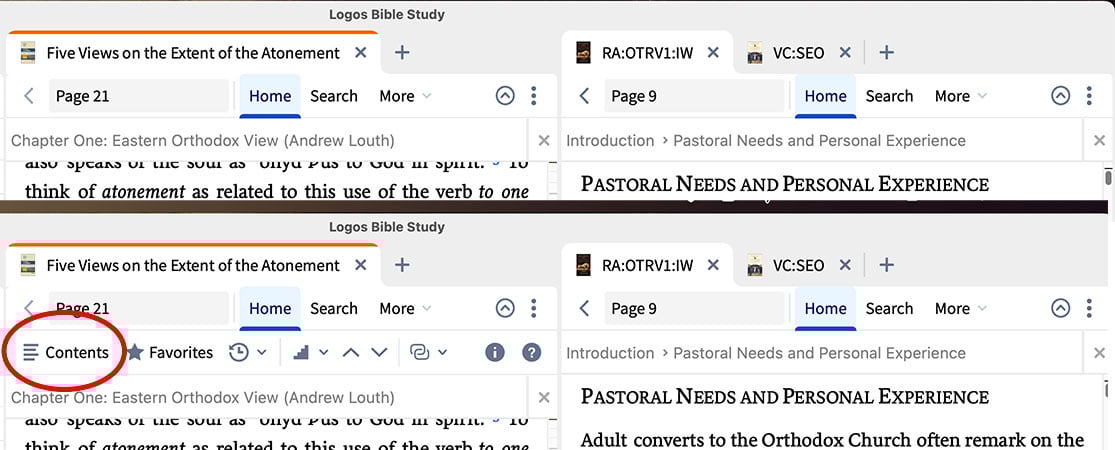1115x450 pixels.
Task: Open Favorites in the lower window toolbar
Action: (x=171, y=353)
